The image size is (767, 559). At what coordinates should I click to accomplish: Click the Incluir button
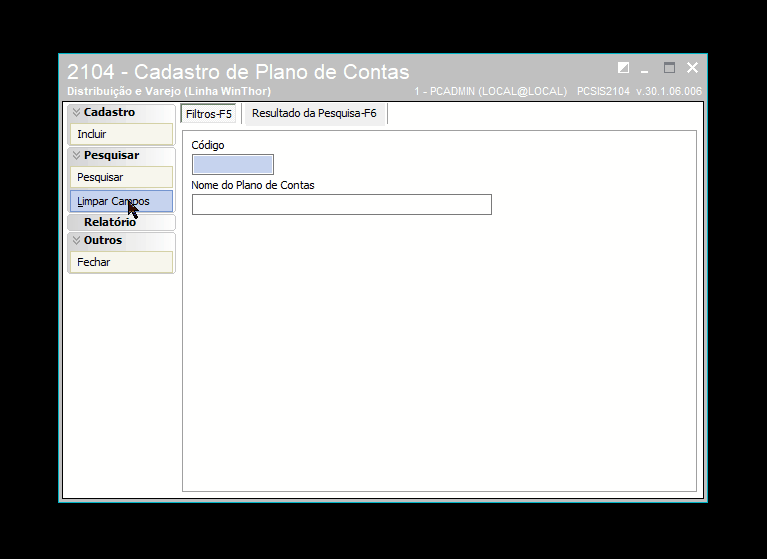click(x=121, y=134)
